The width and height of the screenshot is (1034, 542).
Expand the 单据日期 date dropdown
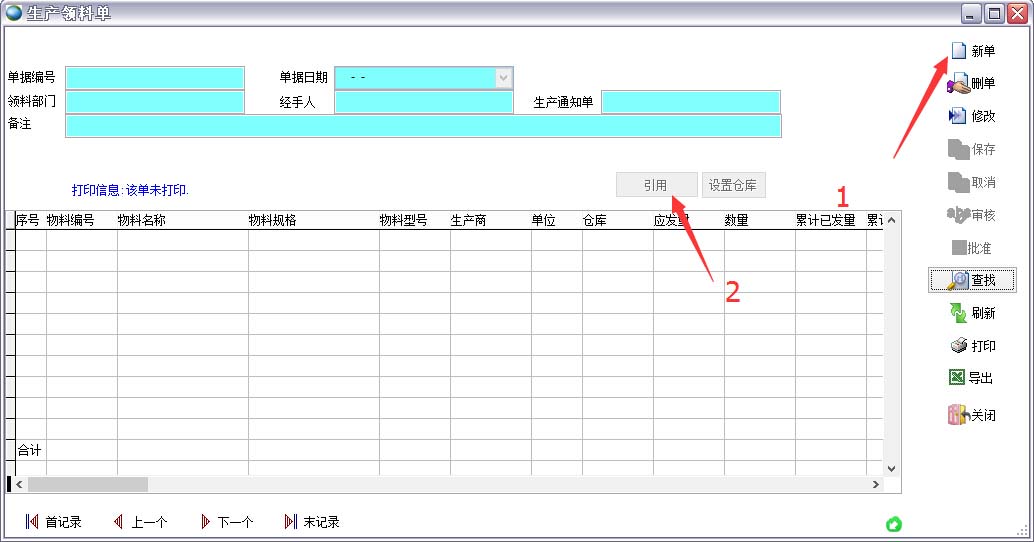(503, 78)
